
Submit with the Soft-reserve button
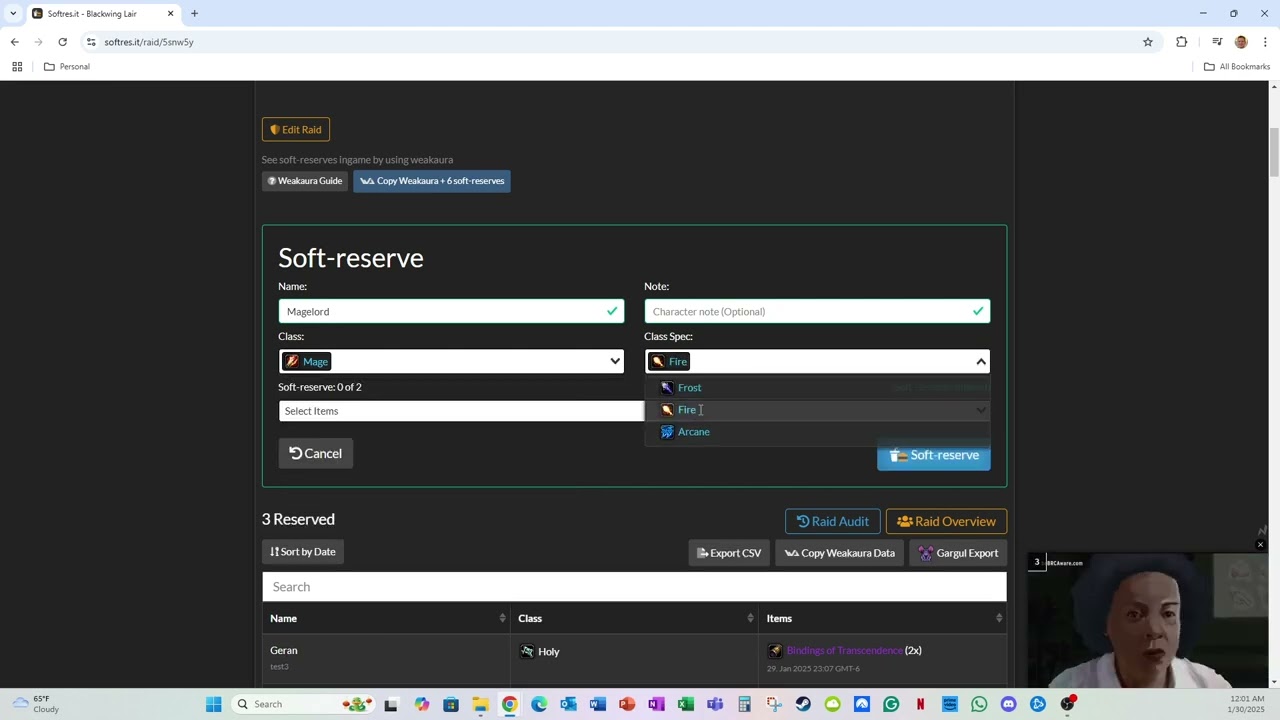click(934, 455)
